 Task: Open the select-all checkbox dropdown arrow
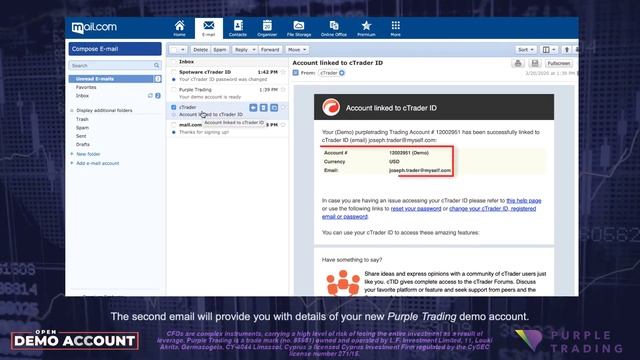[x=183, y=49]
